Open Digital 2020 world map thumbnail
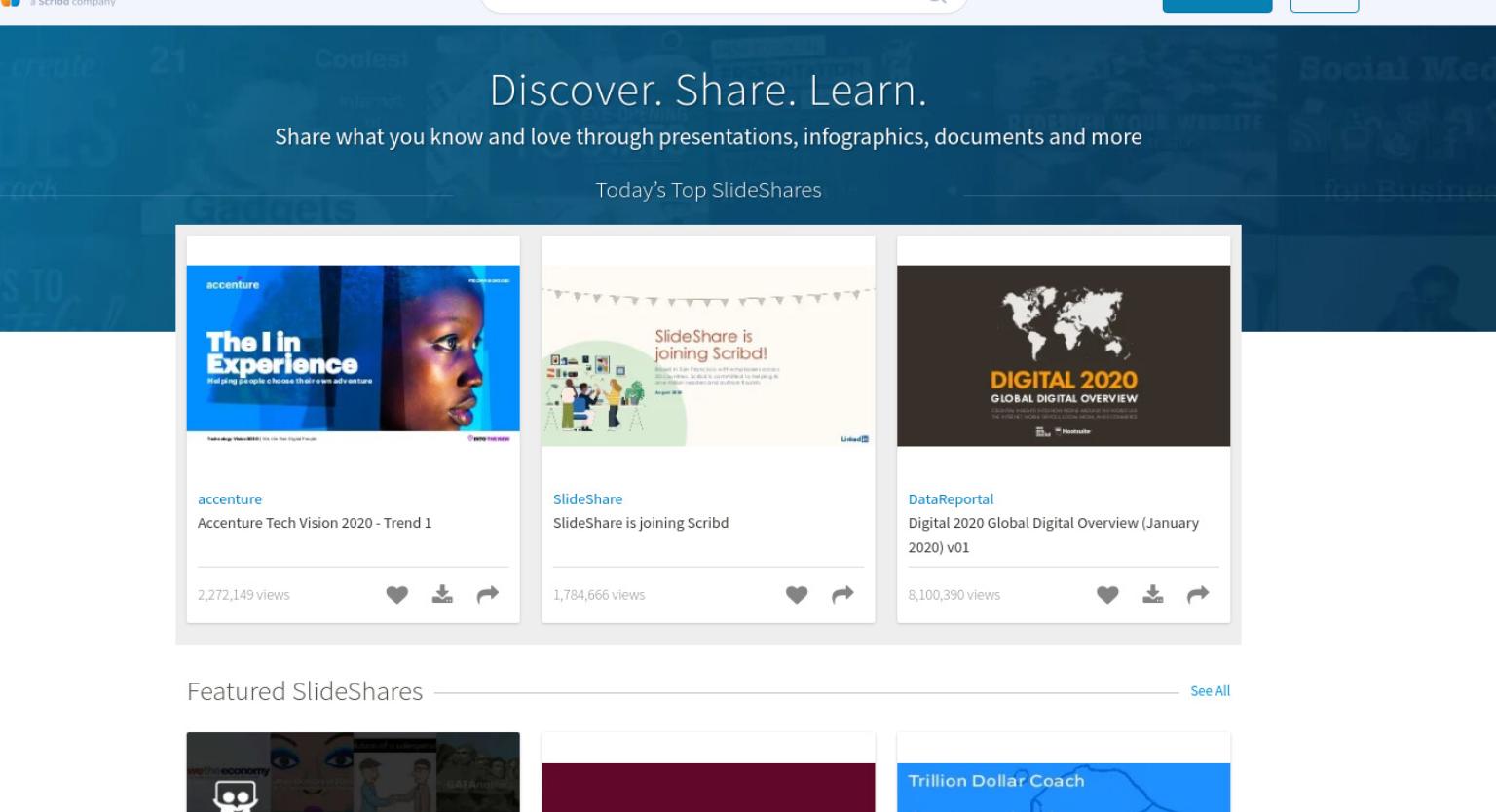Image resolution: width=1496 pixels, height=812 pixels. tap(1064, 356)
